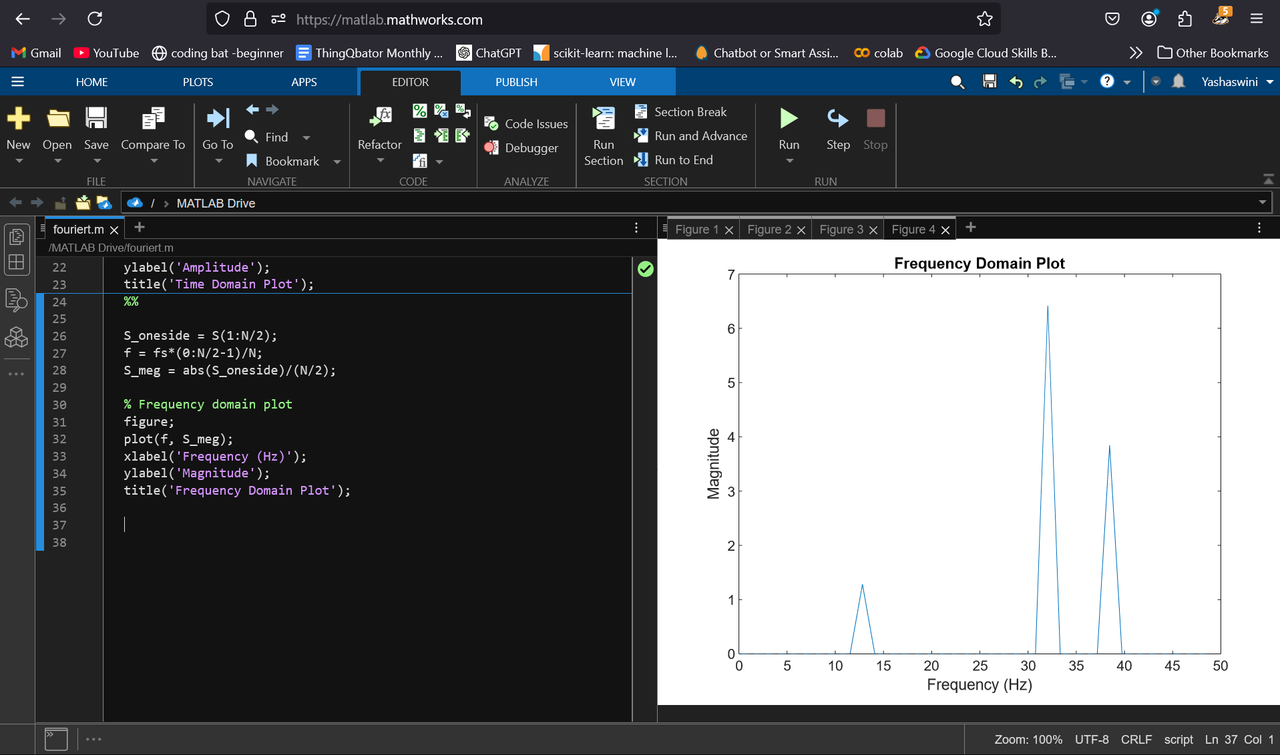Image resolution: width=1280 pixels, height=755 pixels.
Task: Click the green no-issues check indicator
Action: pos(646,269)
